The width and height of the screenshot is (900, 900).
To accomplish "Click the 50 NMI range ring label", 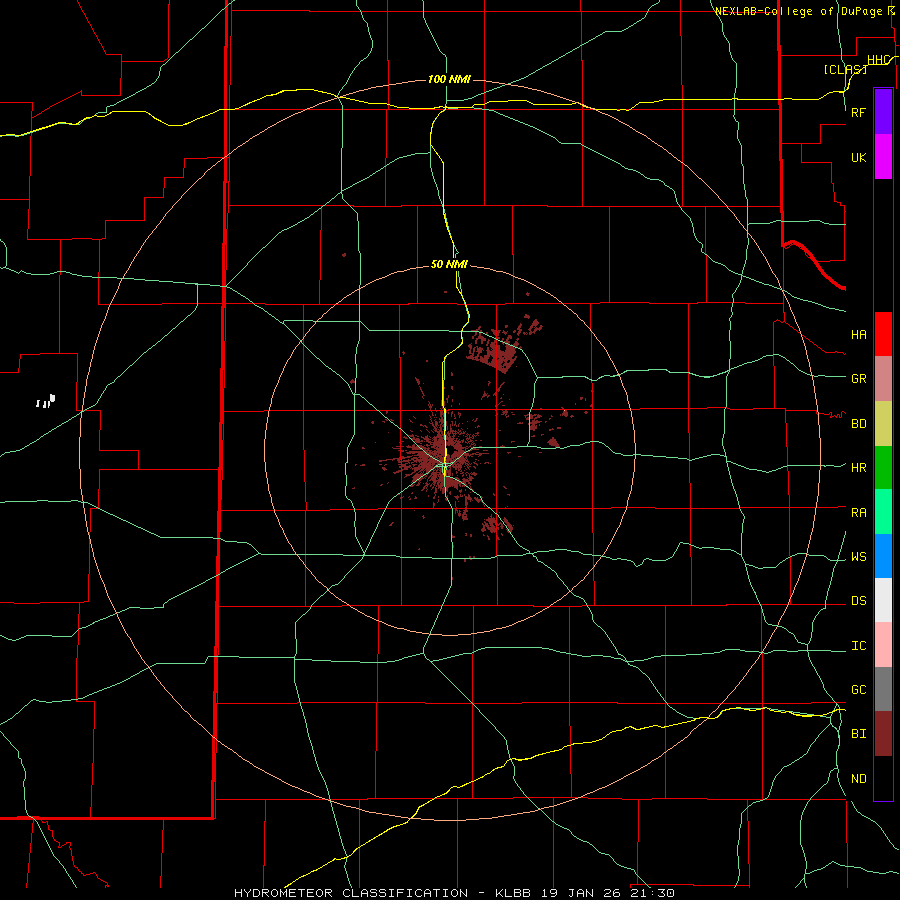I will (x=449, y=264).
